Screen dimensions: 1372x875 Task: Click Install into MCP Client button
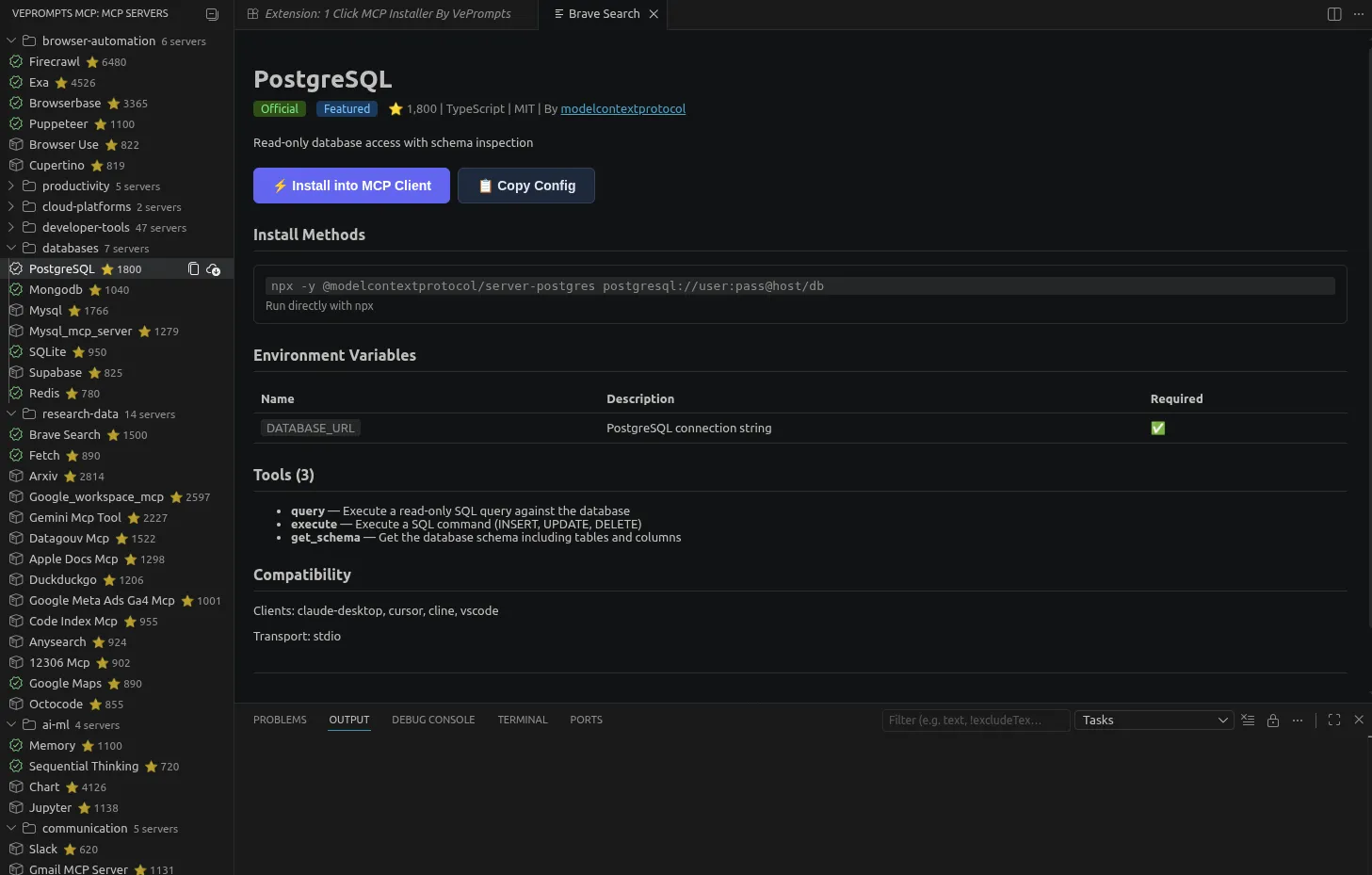click(x=351, y=186)
